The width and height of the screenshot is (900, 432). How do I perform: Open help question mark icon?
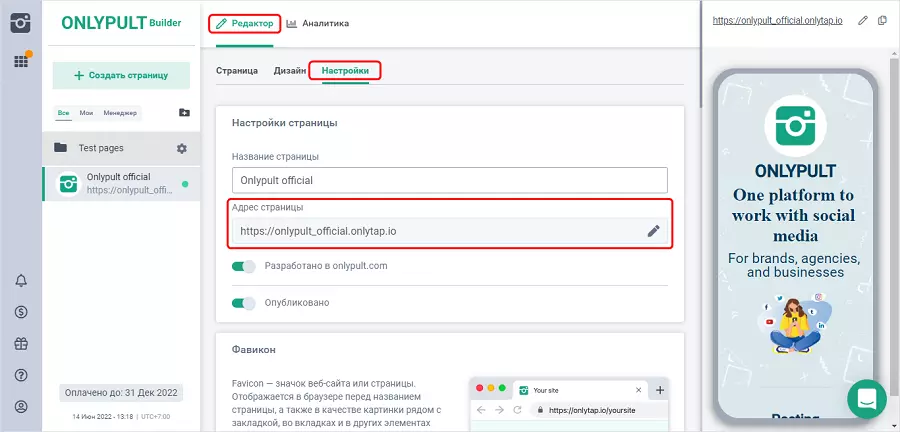click(x=20, y=375)
